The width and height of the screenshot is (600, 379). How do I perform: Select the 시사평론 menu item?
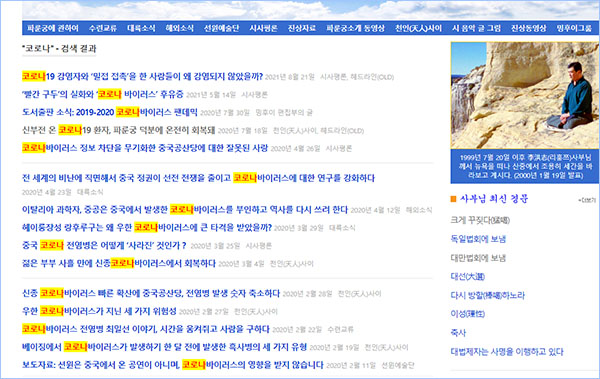point(263,28)
